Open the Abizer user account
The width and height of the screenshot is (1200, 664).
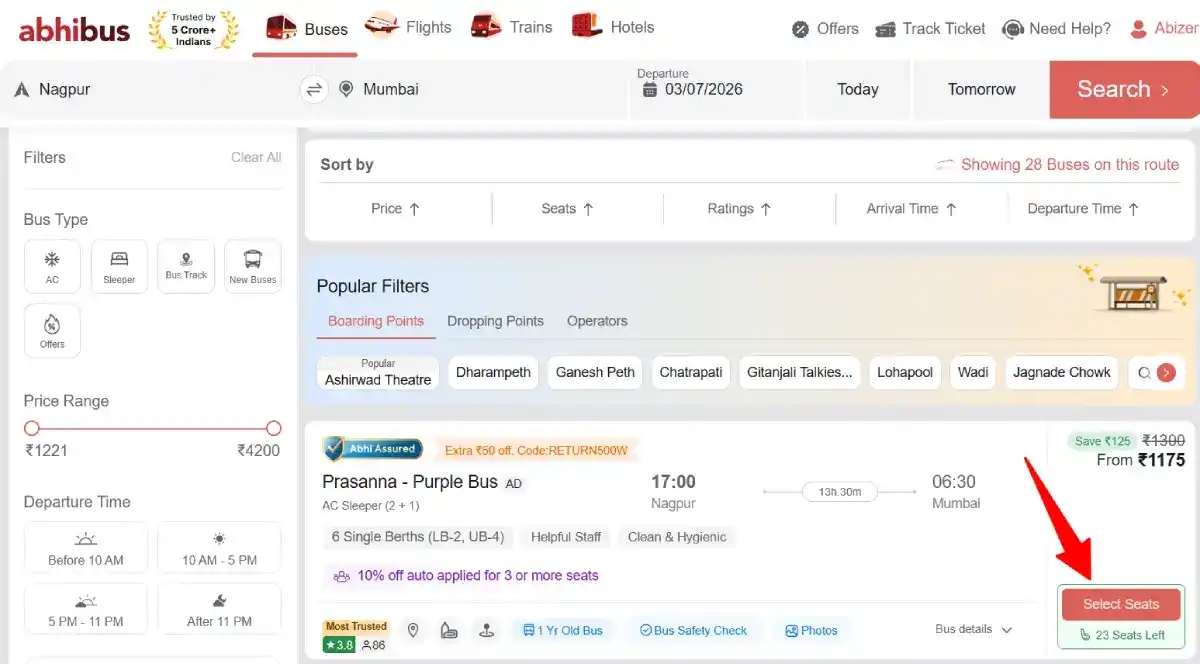[1163, 29]
